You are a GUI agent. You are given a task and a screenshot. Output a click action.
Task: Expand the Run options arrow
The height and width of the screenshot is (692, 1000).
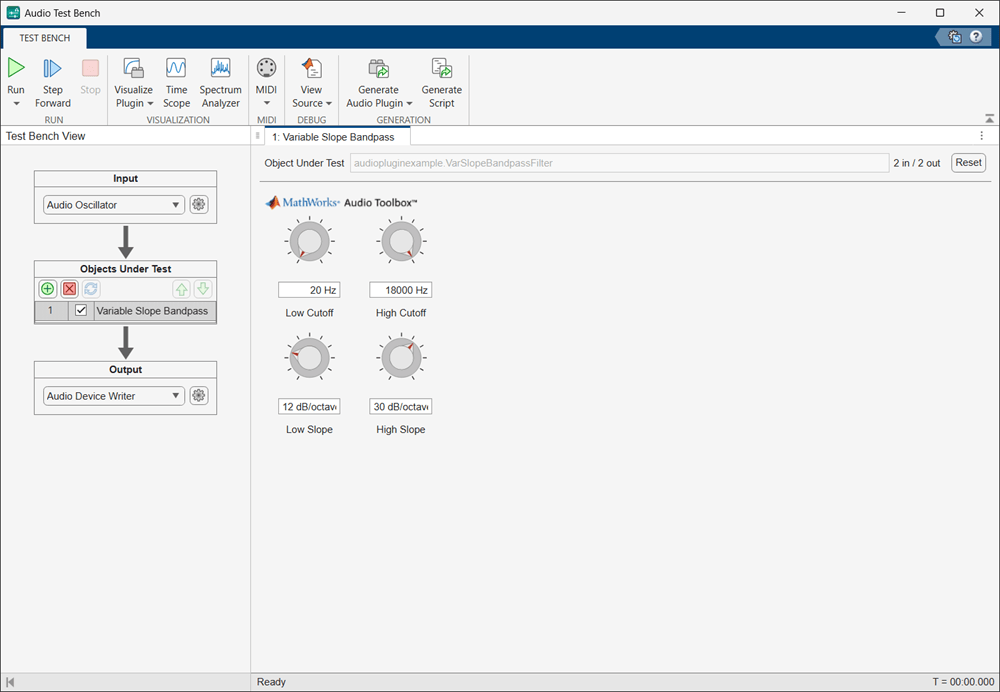point(17,103)
